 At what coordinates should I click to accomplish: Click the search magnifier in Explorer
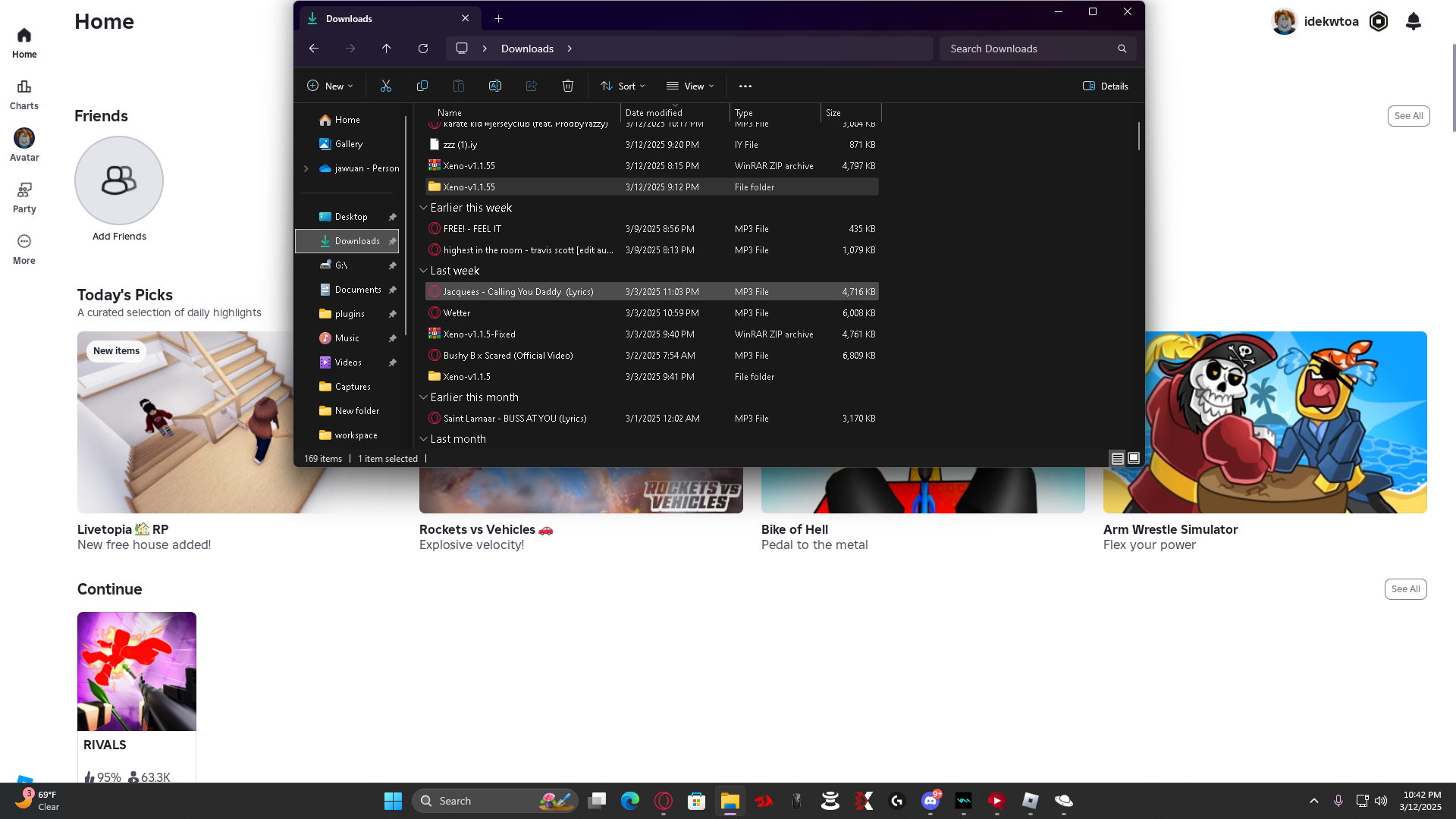tap(1122, 49)
